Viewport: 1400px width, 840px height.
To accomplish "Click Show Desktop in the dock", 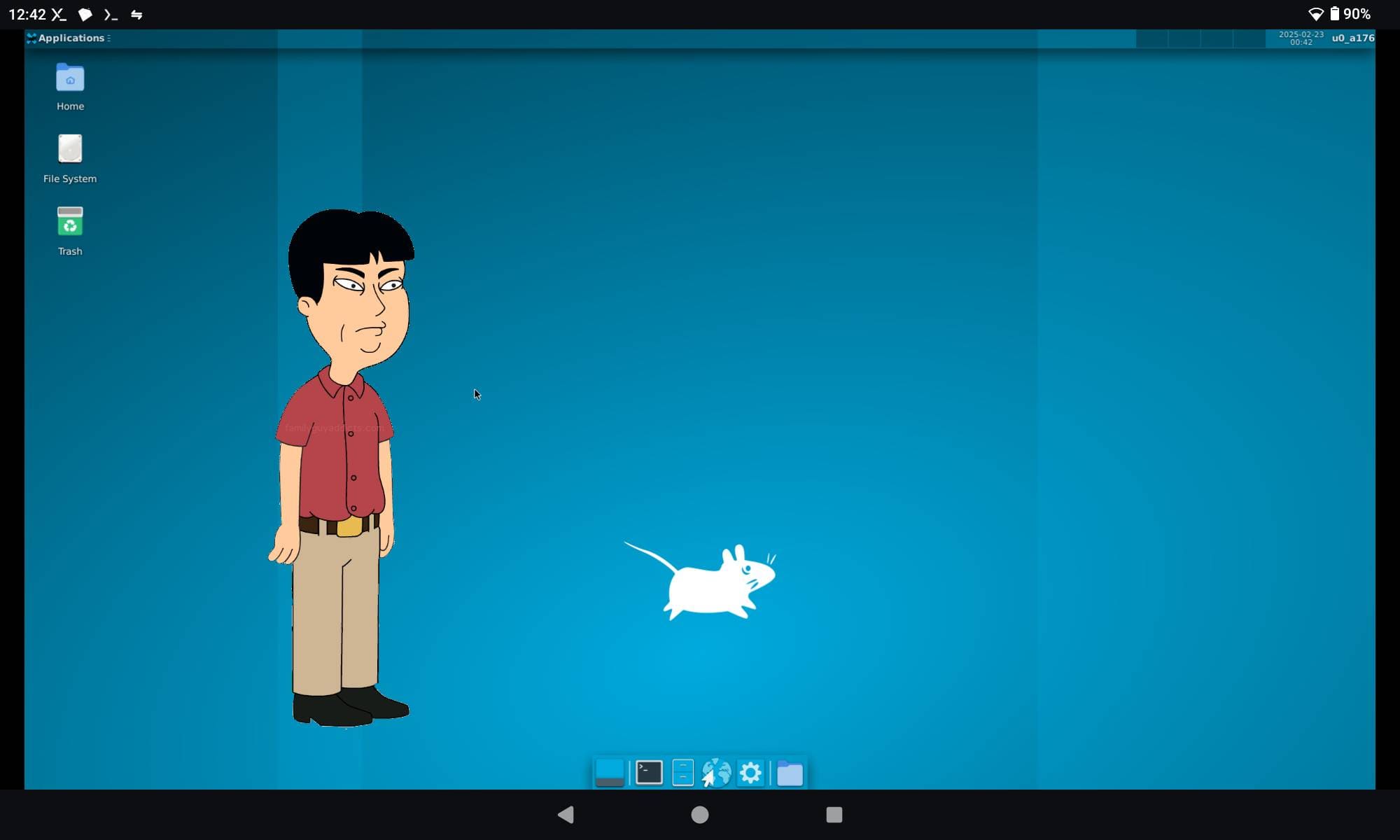I will click(610, 773).
